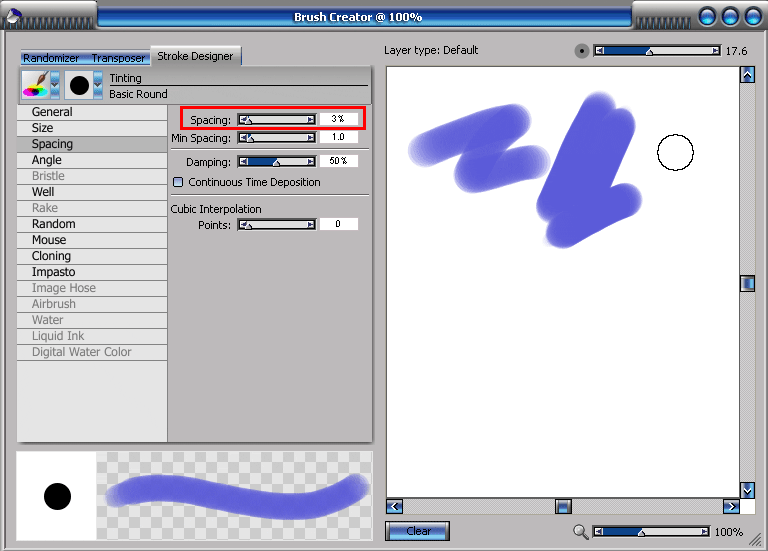Enable Continuous Time Deposition checkbox
The image size is (768, 551).
click(x=178, y=182)
